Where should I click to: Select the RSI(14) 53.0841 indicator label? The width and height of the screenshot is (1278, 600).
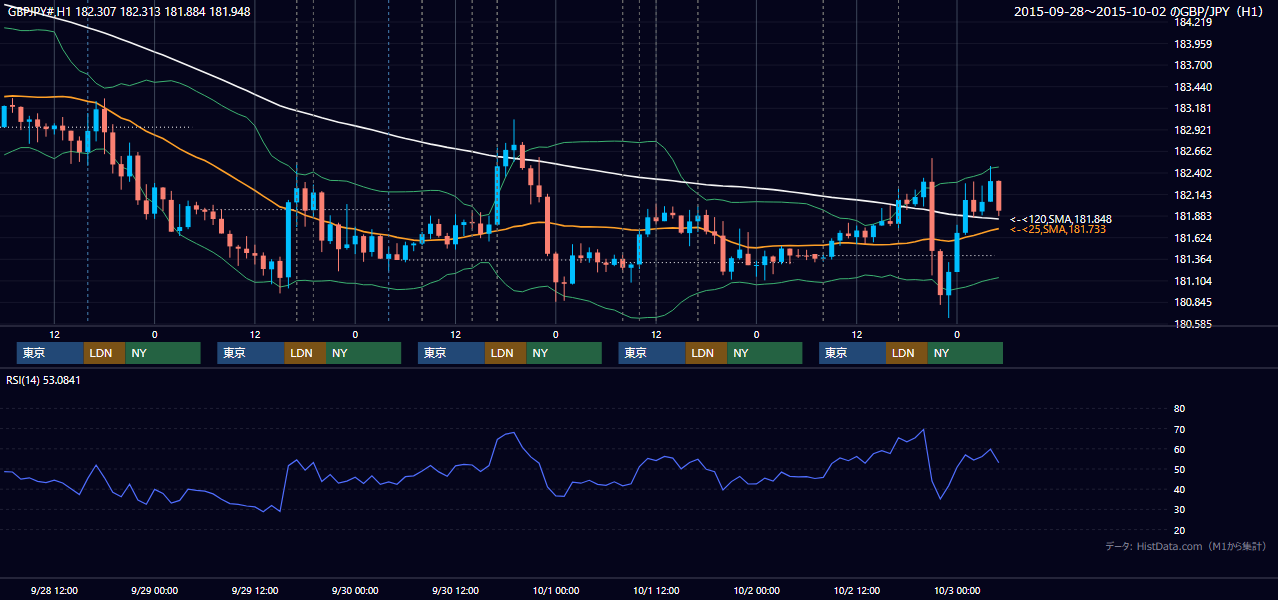point(43,380)
